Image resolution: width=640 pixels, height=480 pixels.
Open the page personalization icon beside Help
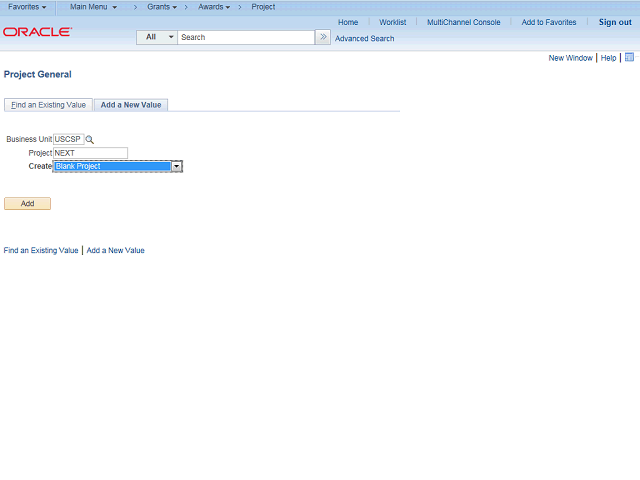pyautogui.click(x=629, y=57)
